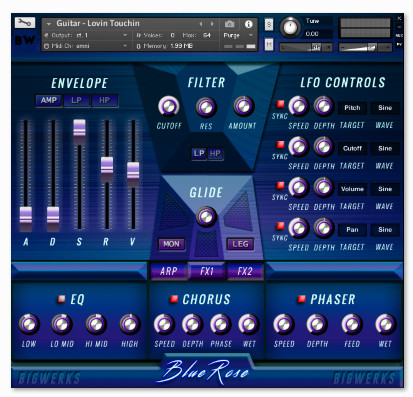Click the previous preset arrow

(x=201, y=24)
